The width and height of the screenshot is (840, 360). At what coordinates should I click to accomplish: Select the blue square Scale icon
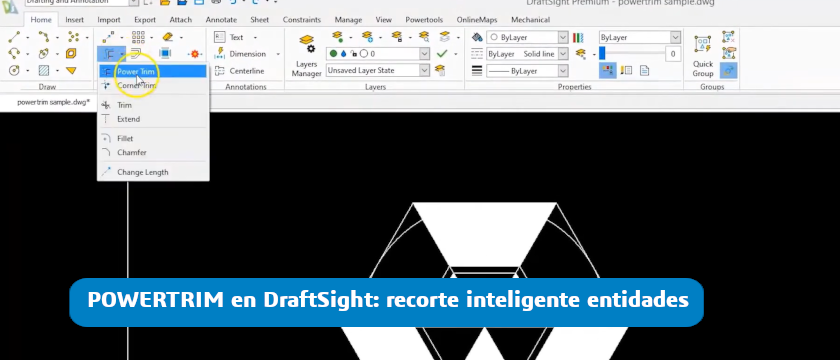point(166,54)
